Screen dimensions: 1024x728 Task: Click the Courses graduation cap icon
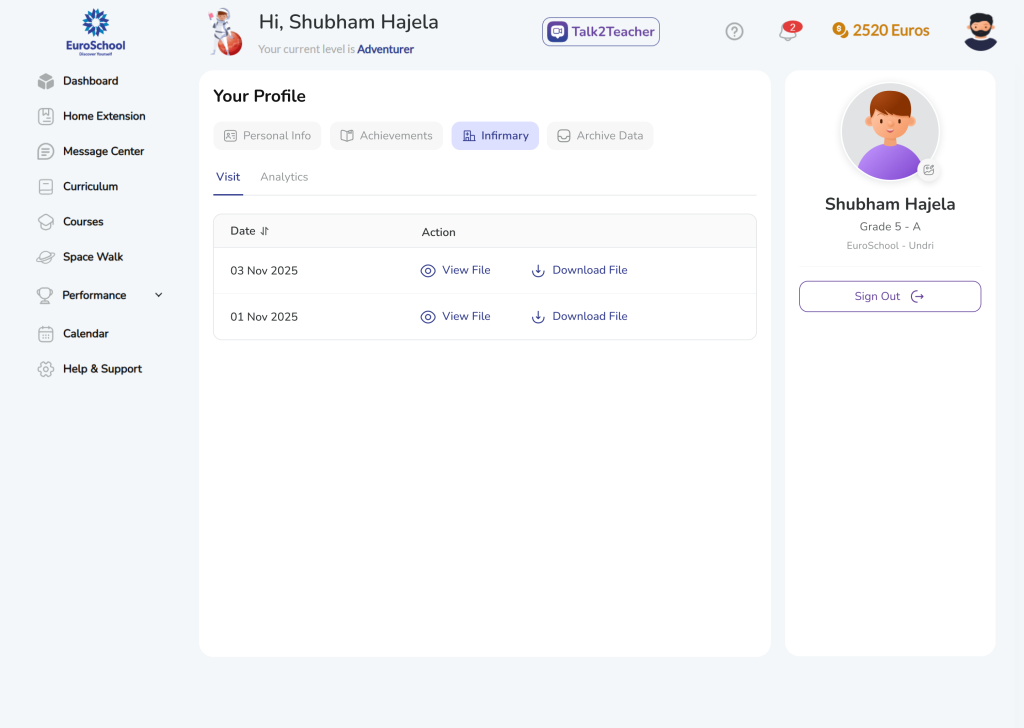pyautogui.click(x=45, y=222)
